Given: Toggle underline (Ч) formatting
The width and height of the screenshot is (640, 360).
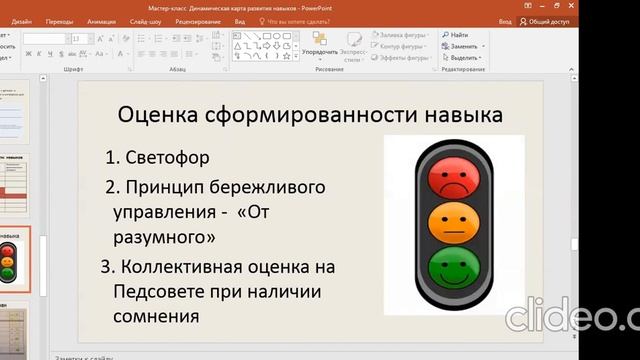Looking at the screenshot, I should click(x=50, y=54).
